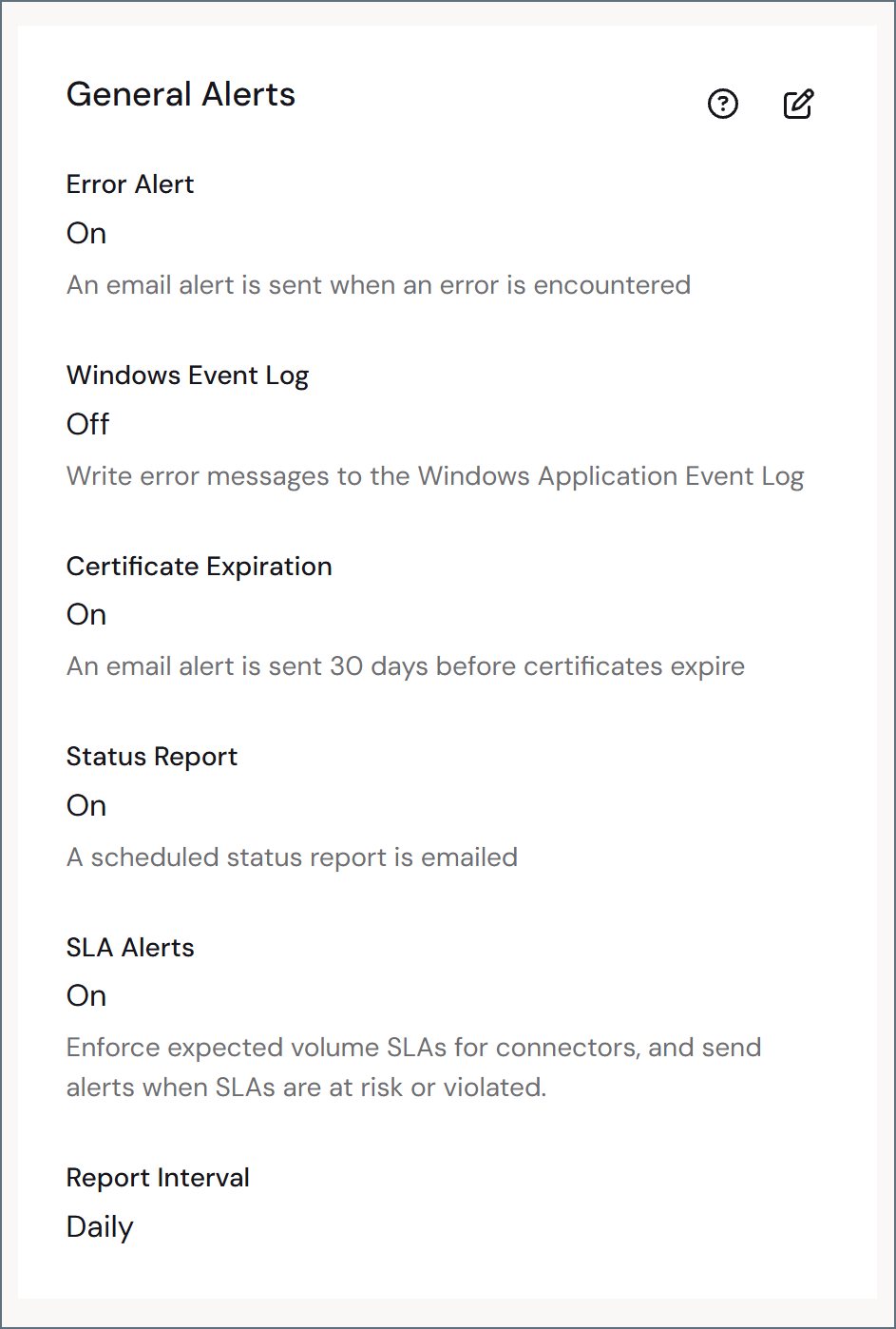Click "An email alert is sent when an error is encountered"
The width and height of the screenshot is (896, 1329).
(x=378, y=285)
